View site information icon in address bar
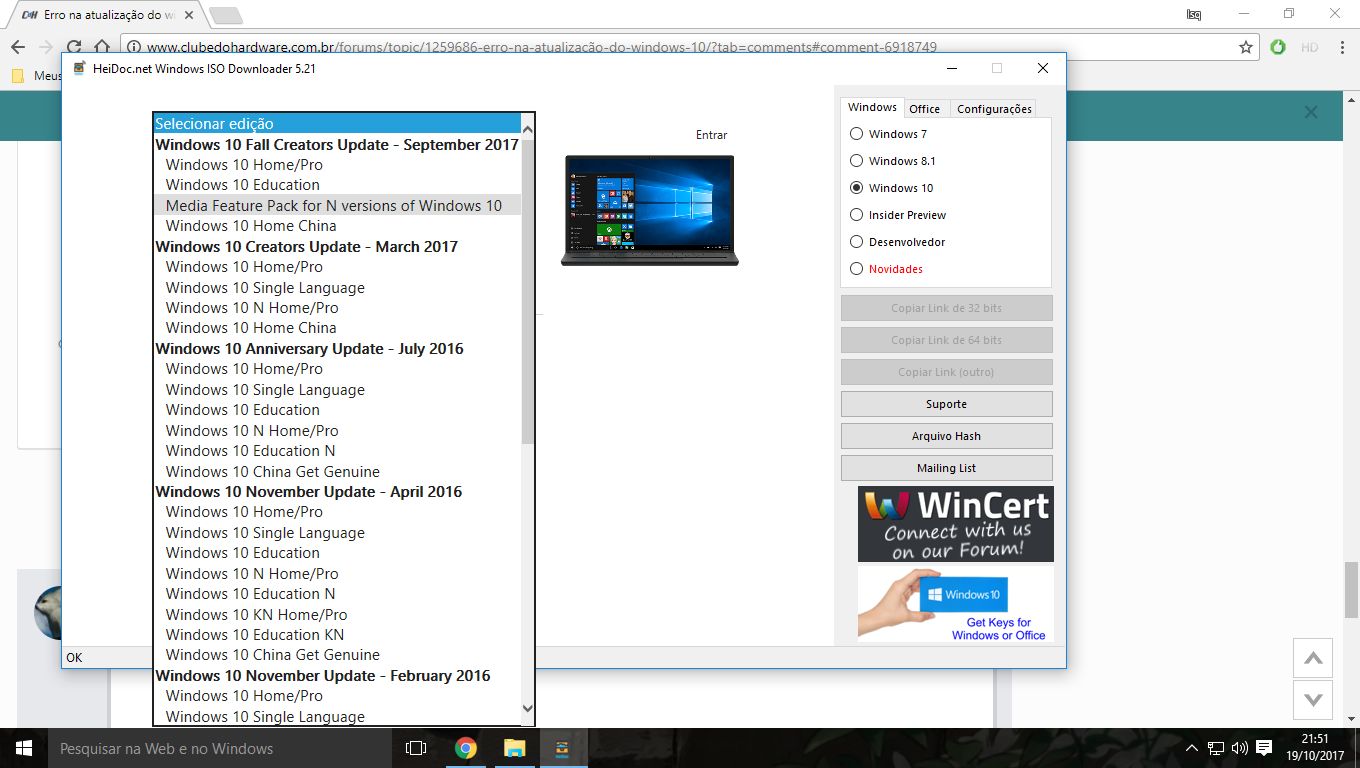 (134, 47)
